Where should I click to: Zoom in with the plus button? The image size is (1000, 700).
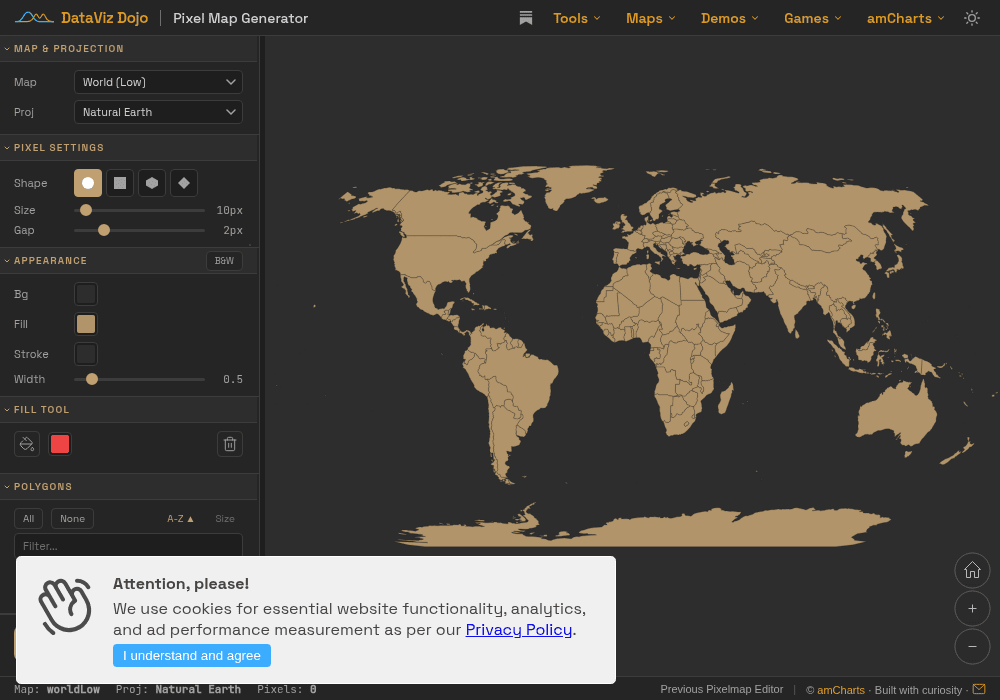pos(972,608)
